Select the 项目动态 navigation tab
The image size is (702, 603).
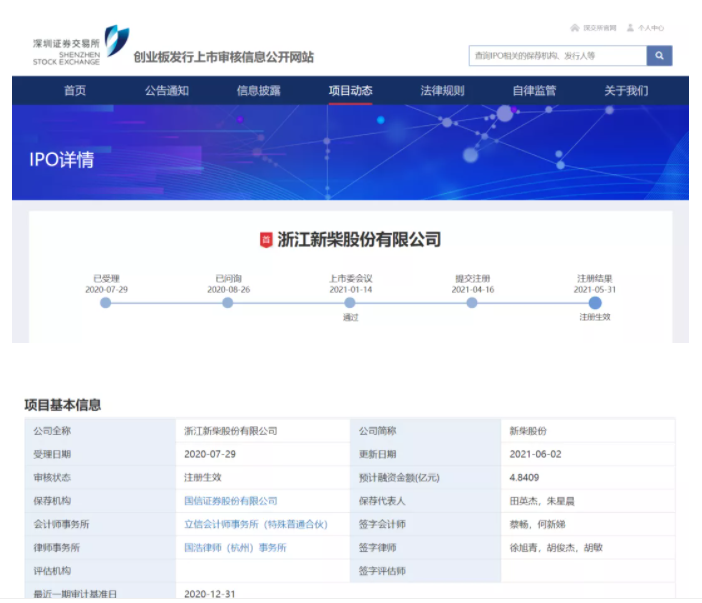click(x=350, y=90)
